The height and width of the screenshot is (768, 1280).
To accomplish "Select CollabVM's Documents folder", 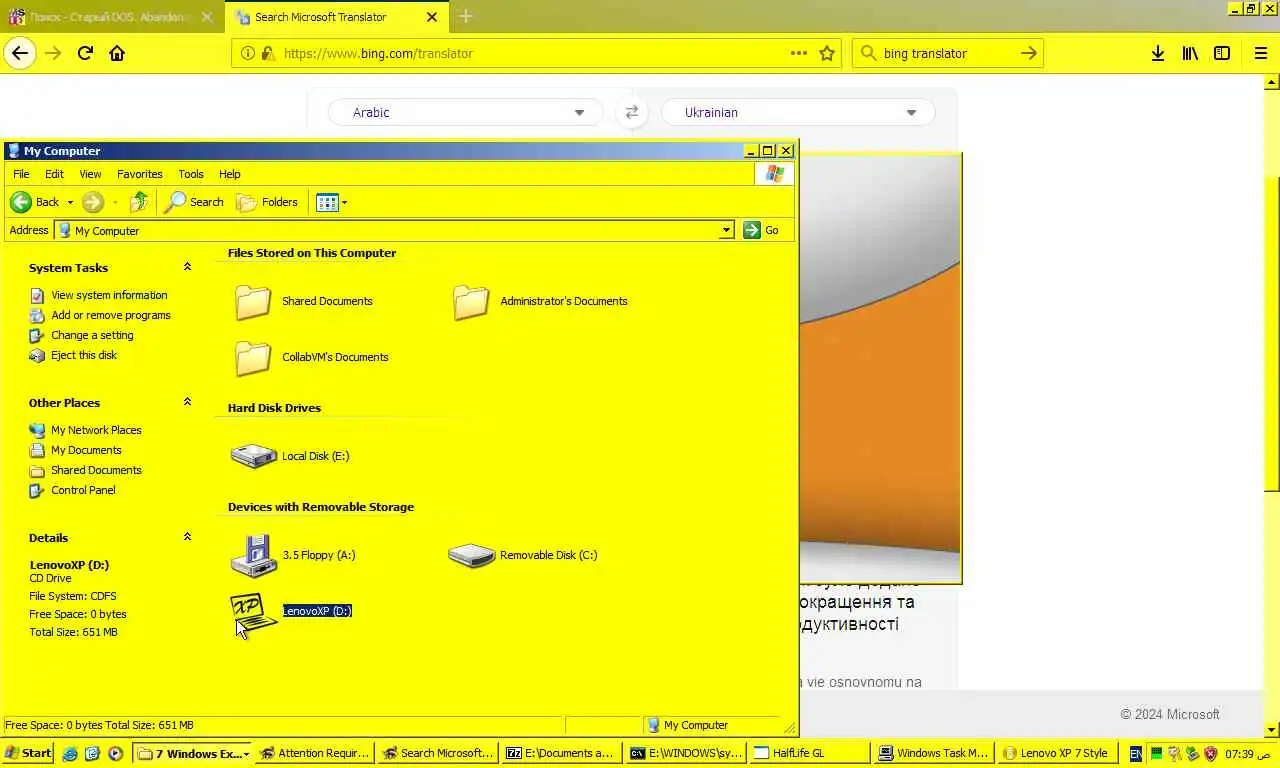I will 311,357.
